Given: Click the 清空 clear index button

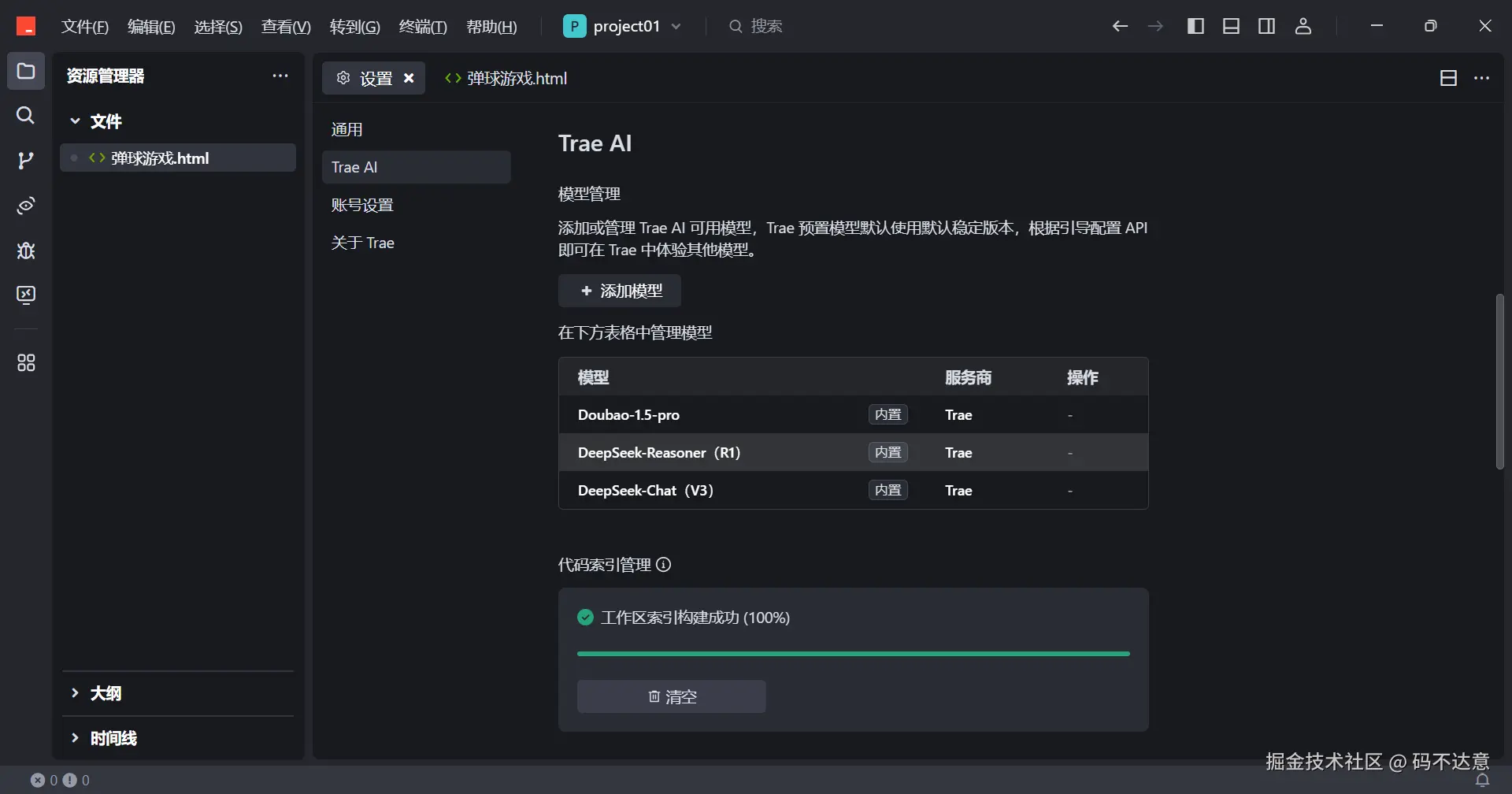Looking at the screenshot, I should point(672,696).
